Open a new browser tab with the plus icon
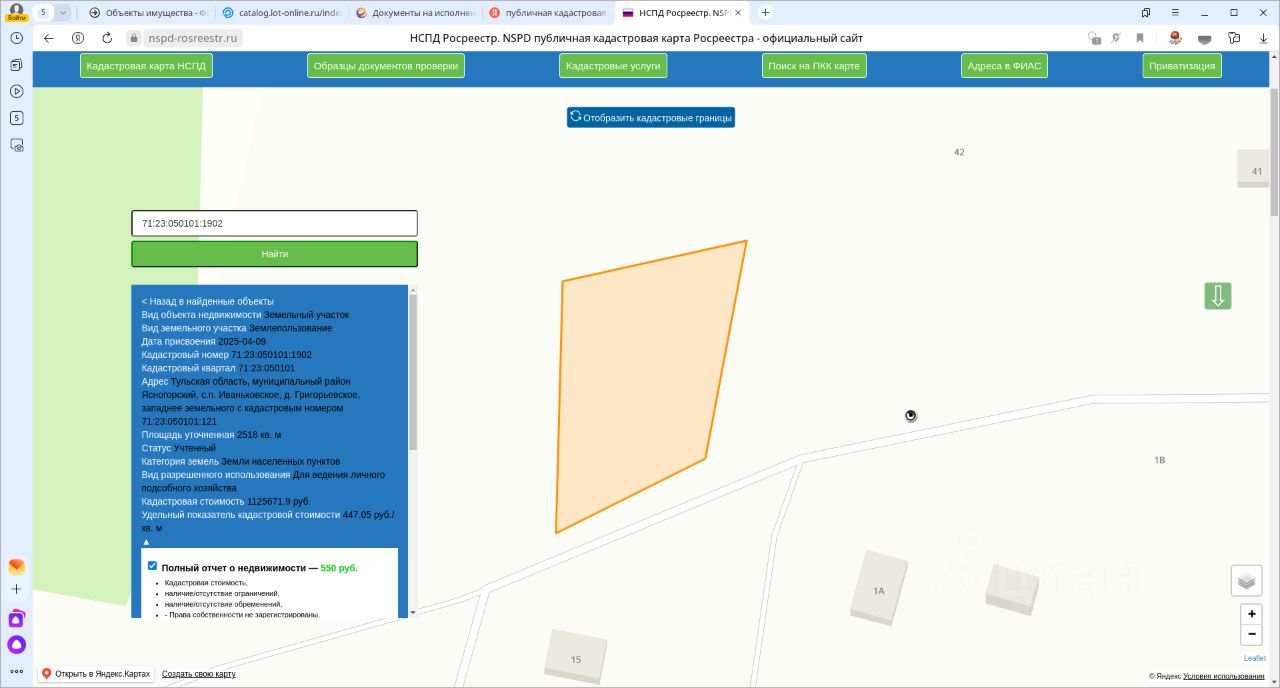 pyautogui.click(x=765, y=12)
